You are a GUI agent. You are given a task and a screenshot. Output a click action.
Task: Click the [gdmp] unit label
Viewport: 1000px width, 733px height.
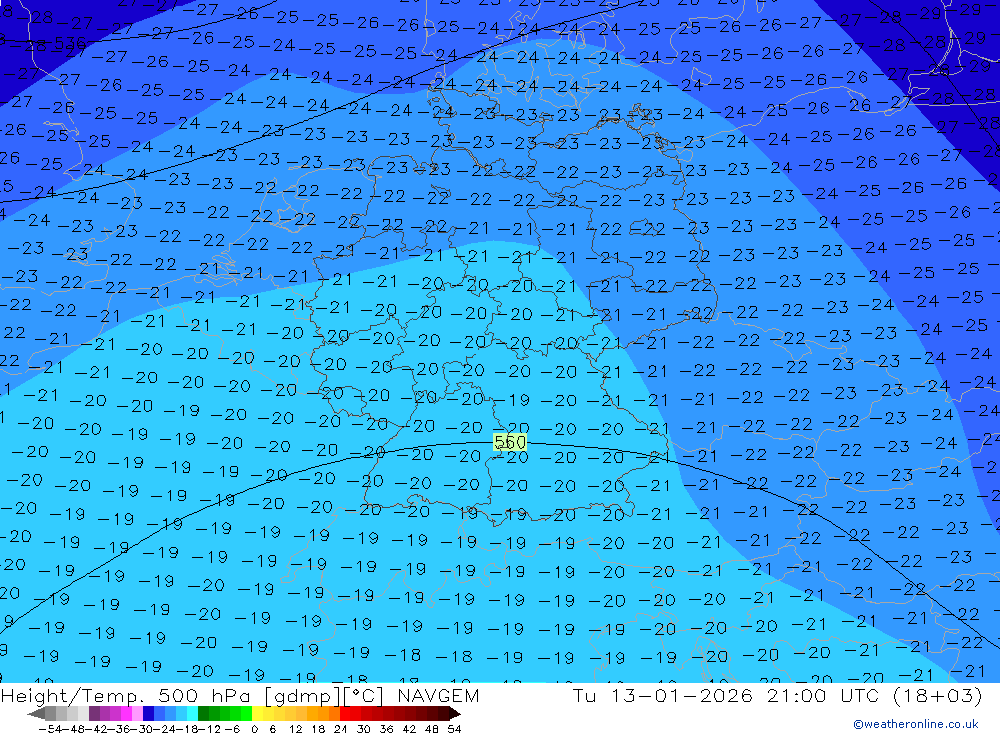coord(300,696)
